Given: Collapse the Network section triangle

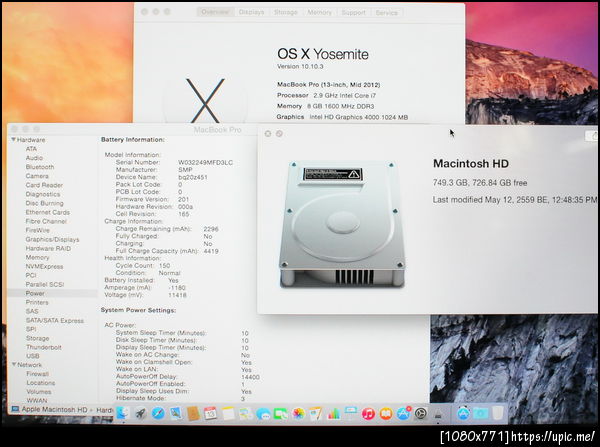Looking at the screenshot, I should (x=14, y=365).
